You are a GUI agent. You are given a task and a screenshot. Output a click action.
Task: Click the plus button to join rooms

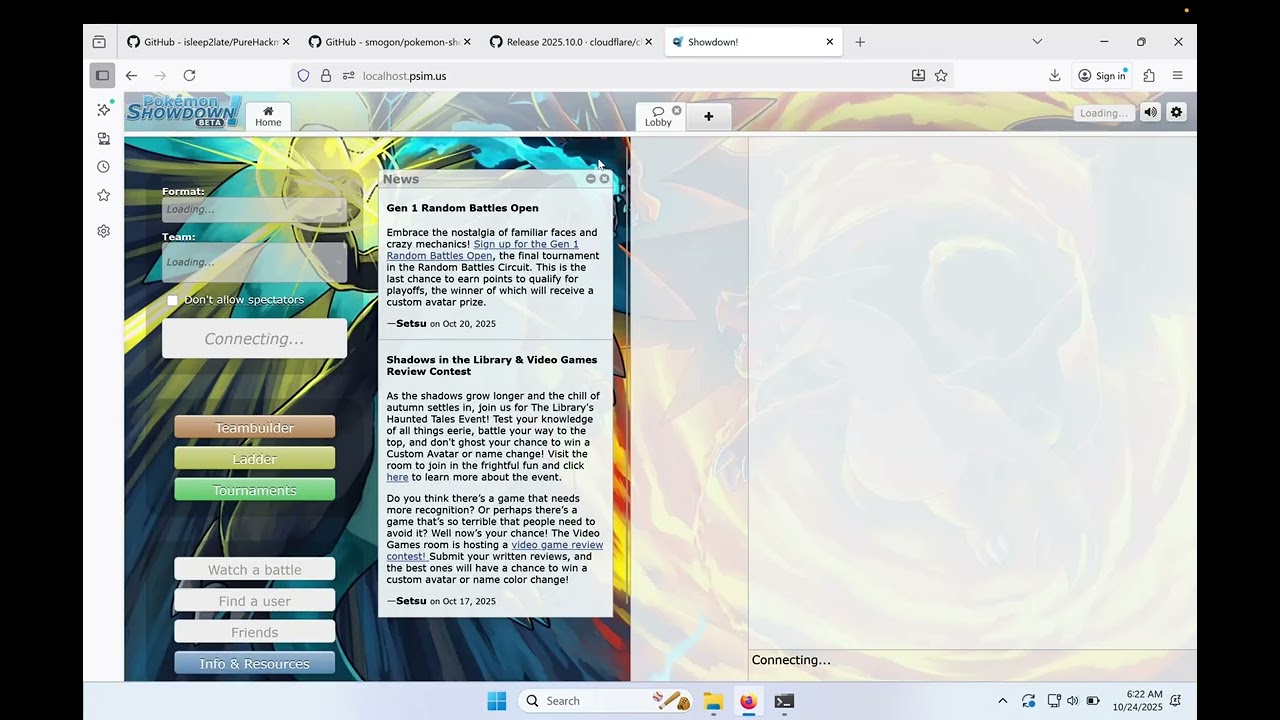coord(709,117)
